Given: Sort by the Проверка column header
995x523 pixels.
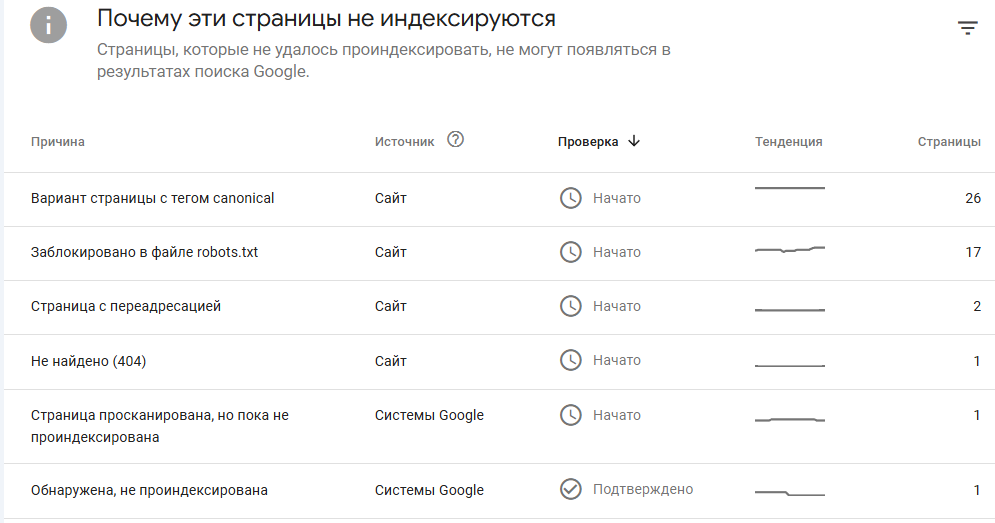Looking at the screenshot, I should (588, 142).
